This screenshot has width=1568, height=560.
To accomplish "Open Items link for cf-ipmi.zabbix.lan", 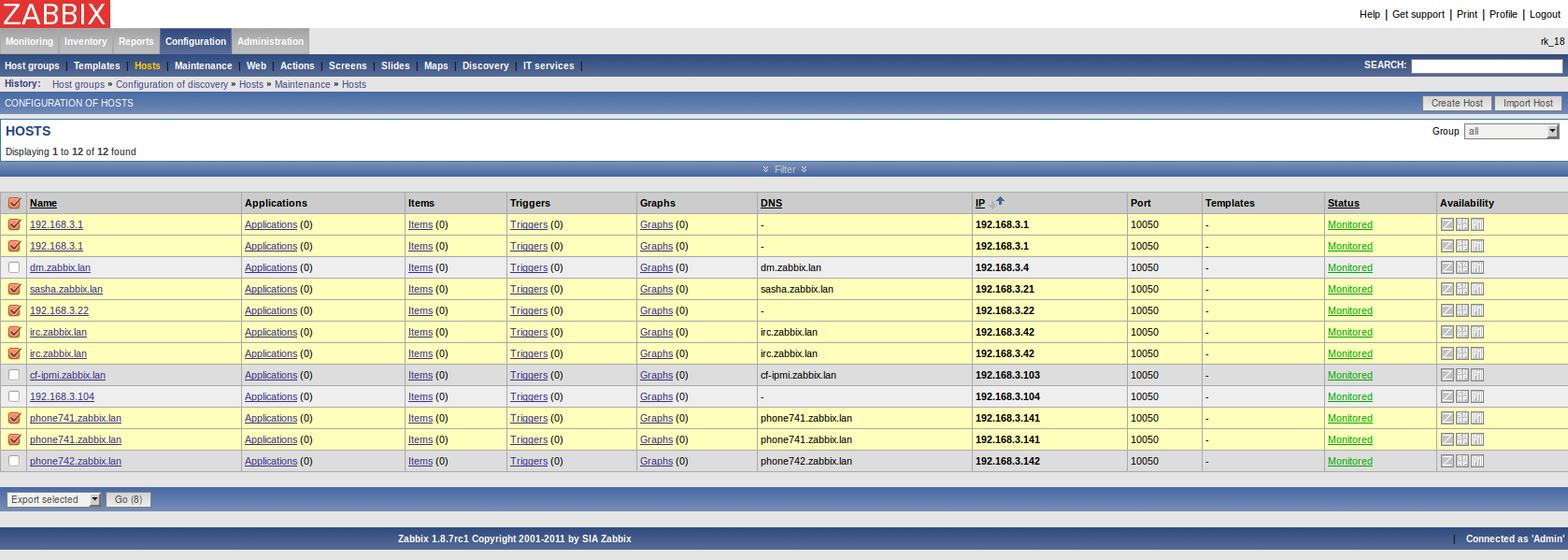I will coord(421,375).
